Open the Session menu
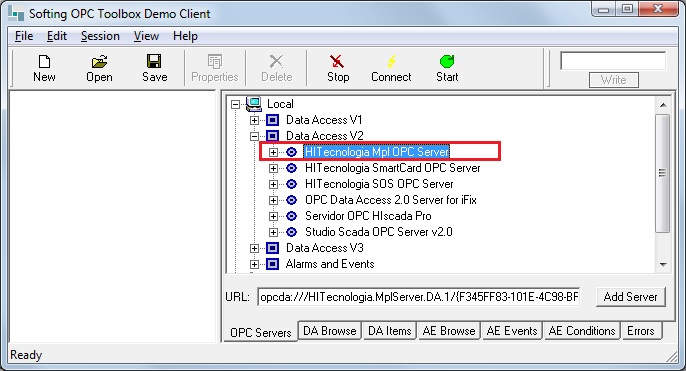The image size is (686, 371). click(x=100, y=36)
